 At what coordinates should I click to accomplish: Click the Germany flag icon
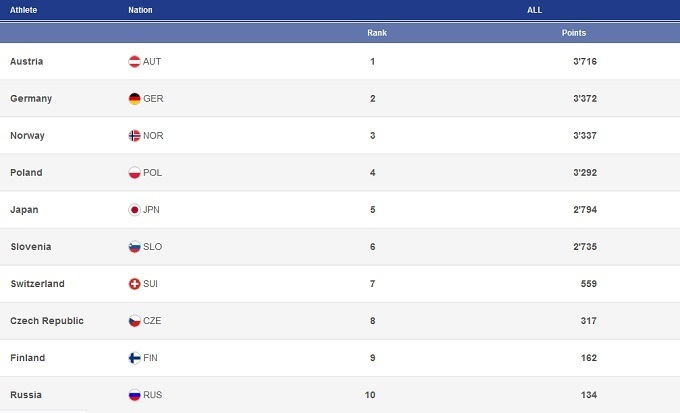[x=134, y=99]
